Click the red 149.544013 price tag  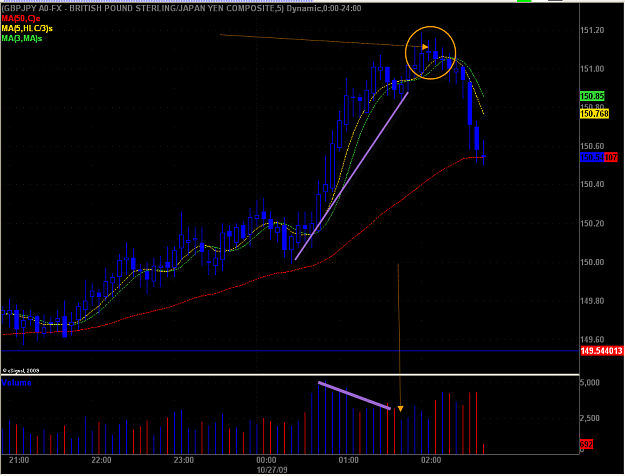click(x=602, y=351)
